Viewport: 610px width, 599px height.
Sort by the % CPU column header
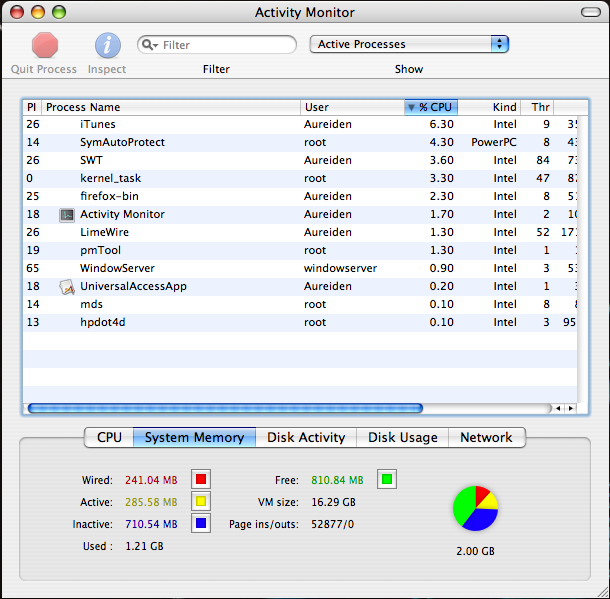tap(431, 107)
